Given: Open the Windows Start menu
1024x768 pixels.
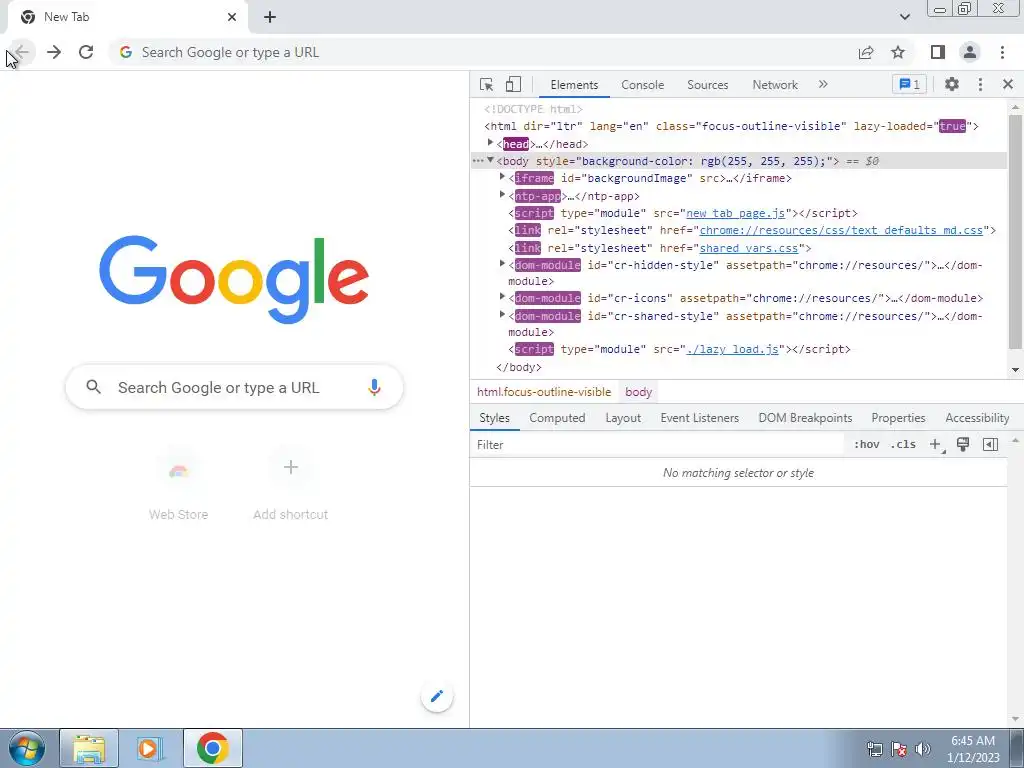Looking at the screenshot, I should click(27, 748).
